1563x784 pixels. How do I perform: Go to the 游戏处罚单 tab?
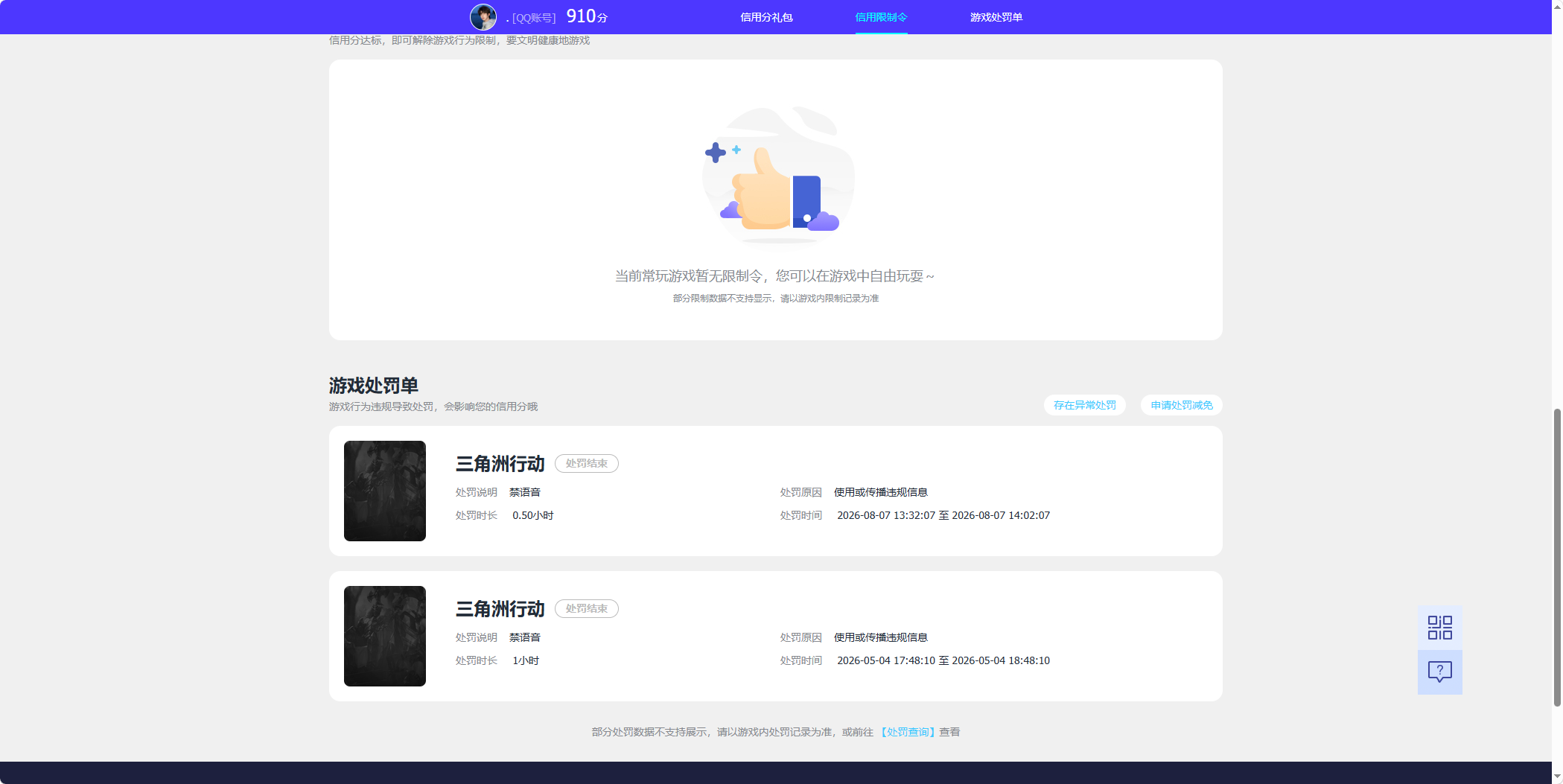996,17
